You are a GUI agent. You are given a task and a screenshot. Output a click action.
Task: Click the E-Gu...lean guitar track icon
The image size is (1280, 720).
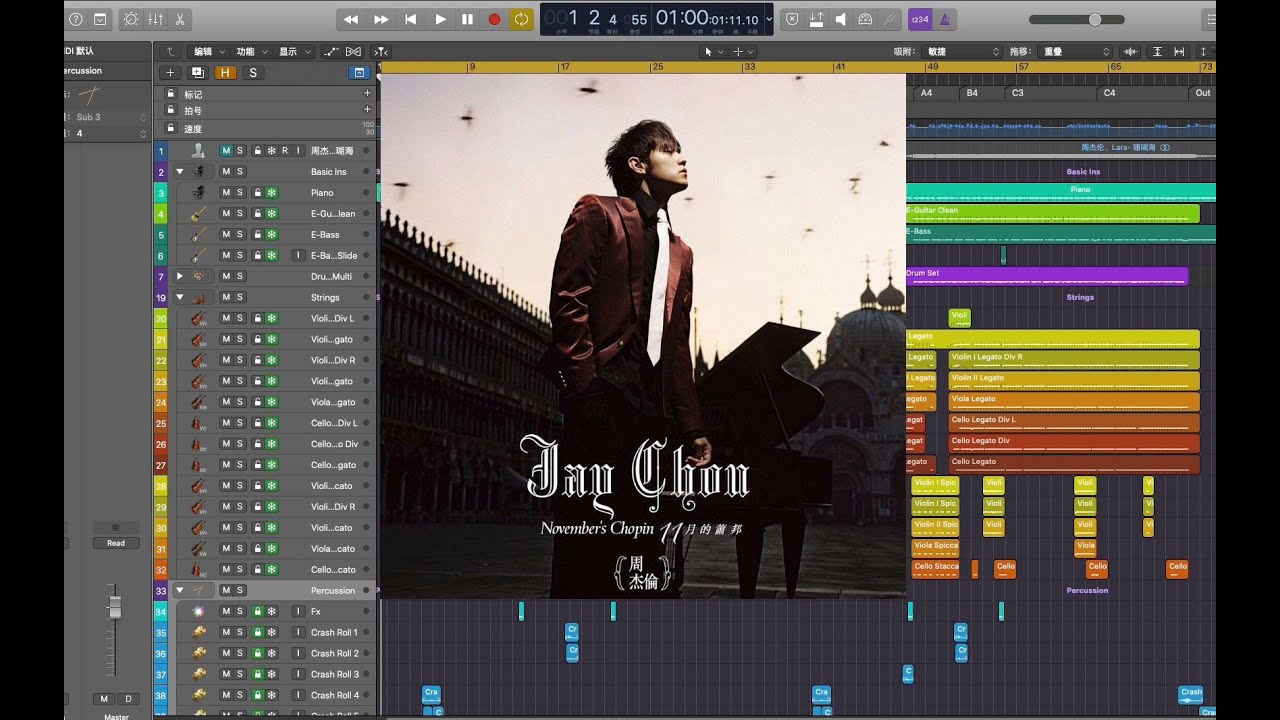(x=199, y=213)
